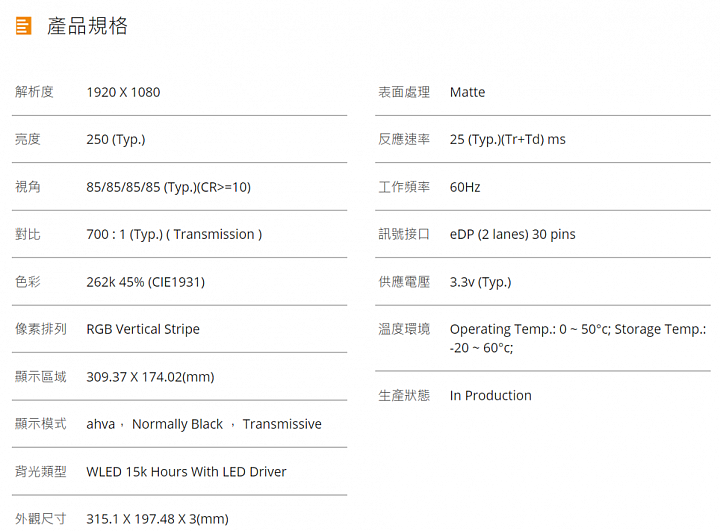Select the 250 (Typ.) brightness value
The height and width of the screenshot is (531, 720).
(116, 140)
